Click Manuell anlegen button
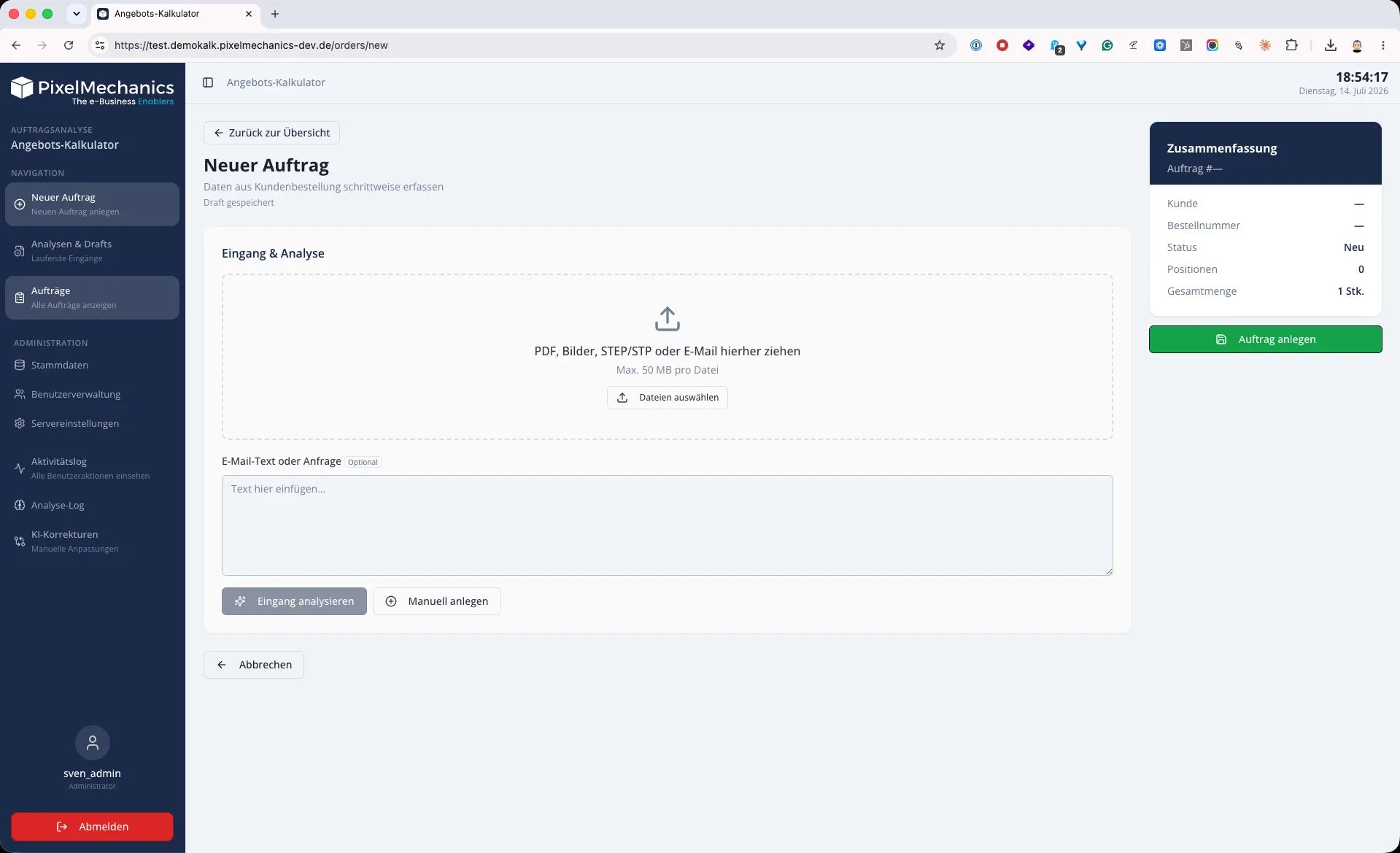 pos(436,601)
